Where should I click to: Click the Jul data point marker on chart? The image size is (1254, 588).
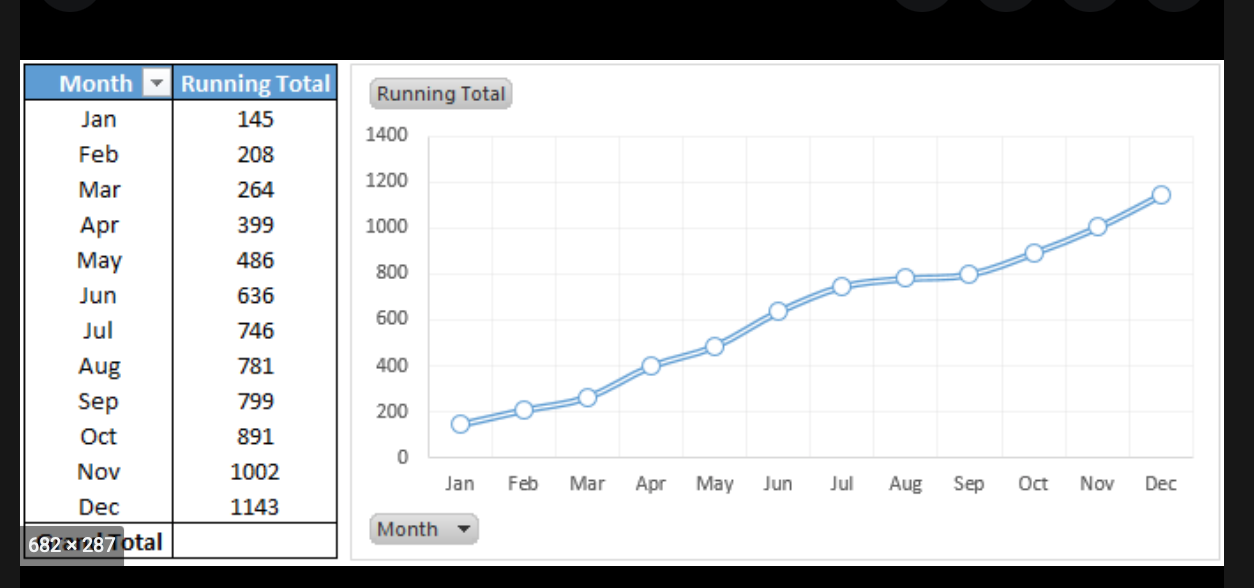point(842,286)
